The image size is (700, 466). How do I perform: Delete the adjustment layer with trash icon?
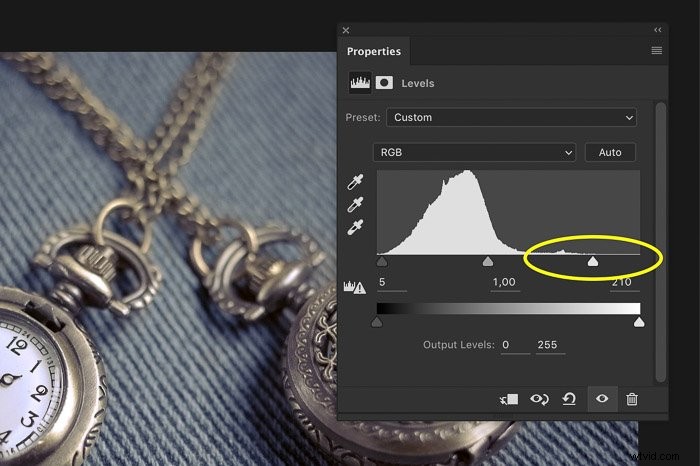(x=632, y=399)
